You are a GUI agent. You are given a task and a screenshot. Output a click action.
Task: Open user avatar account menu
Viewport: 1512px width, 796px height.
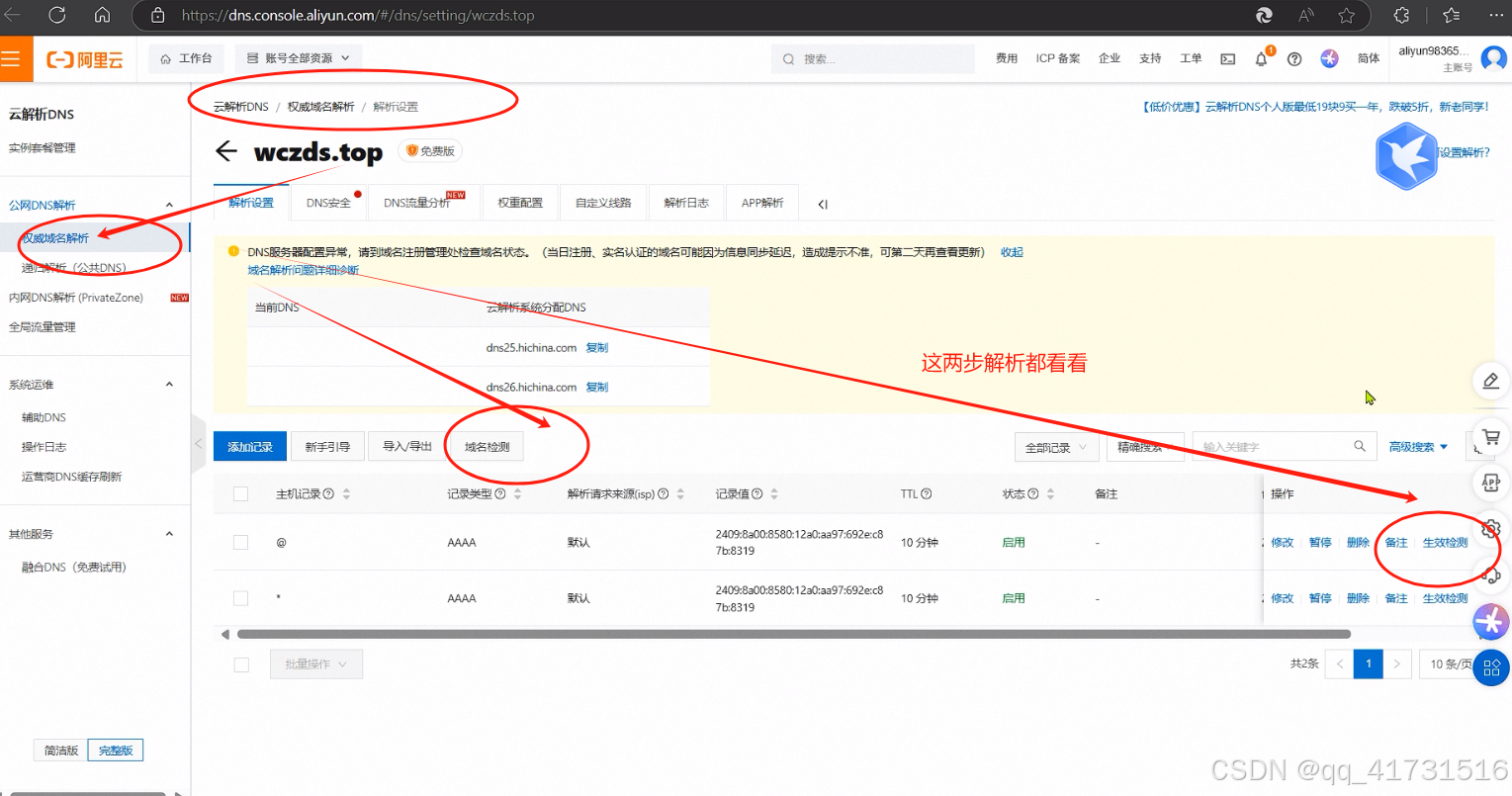pos(1493,58)
